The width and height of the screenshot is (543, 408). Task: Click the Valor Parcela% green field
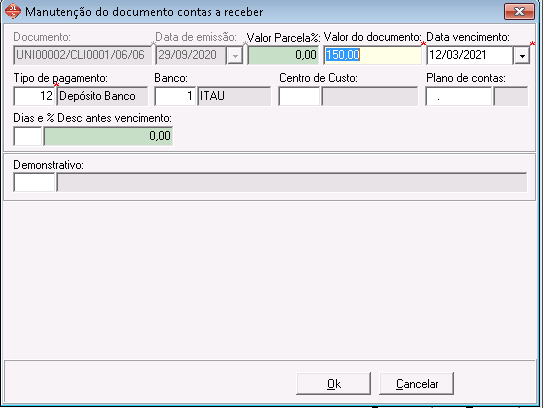click(283, 55)
